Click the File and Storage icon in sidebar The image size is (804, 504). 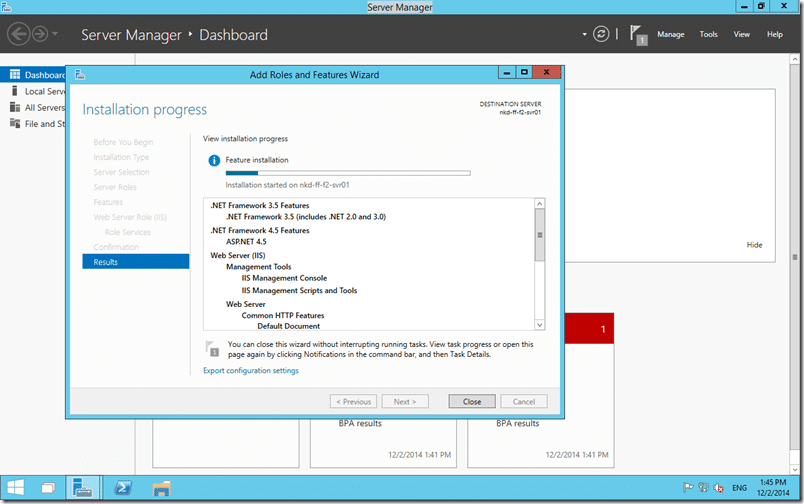[15, 124]
